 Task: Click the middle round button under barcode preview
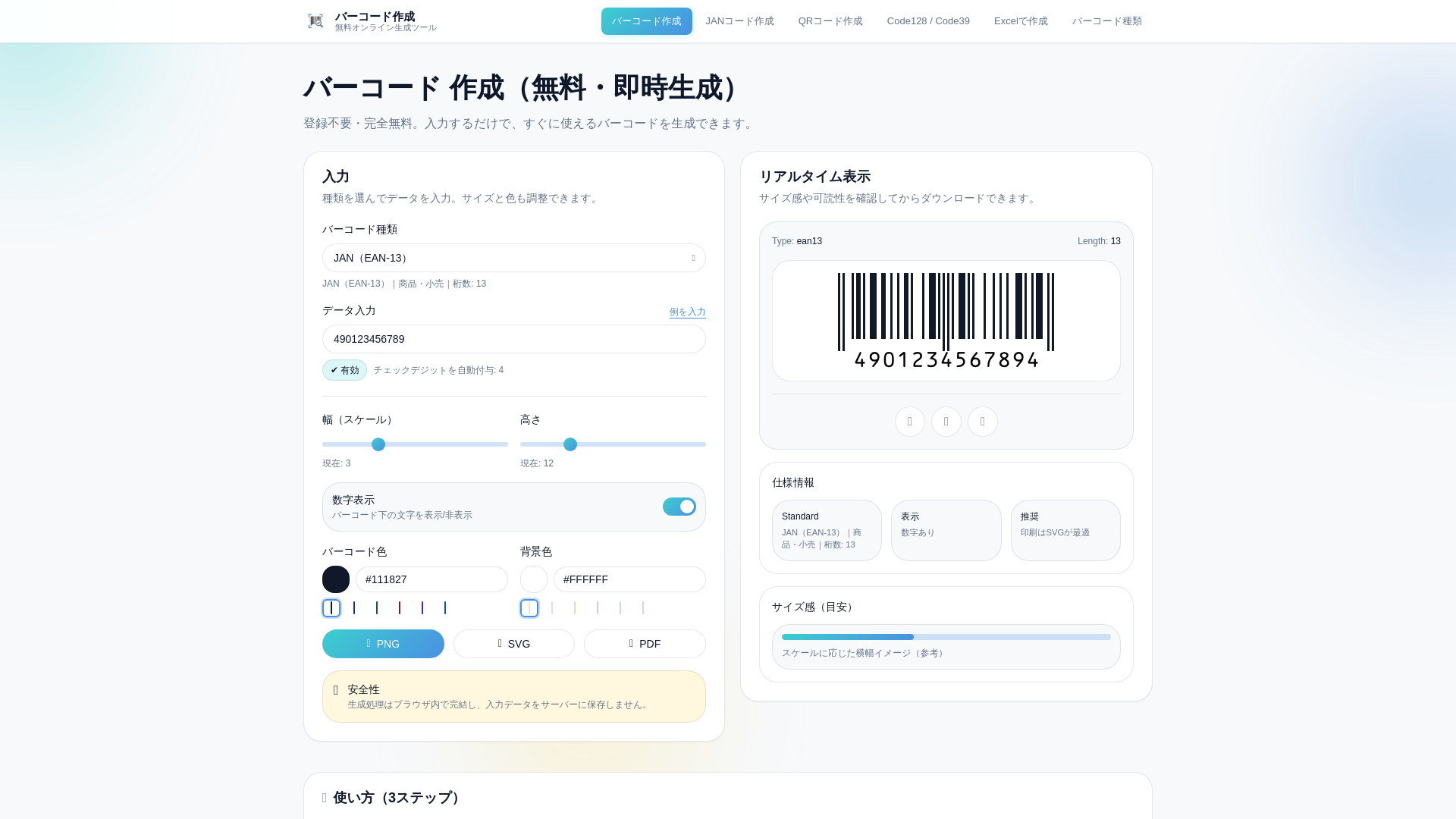[x=946, y=422]
